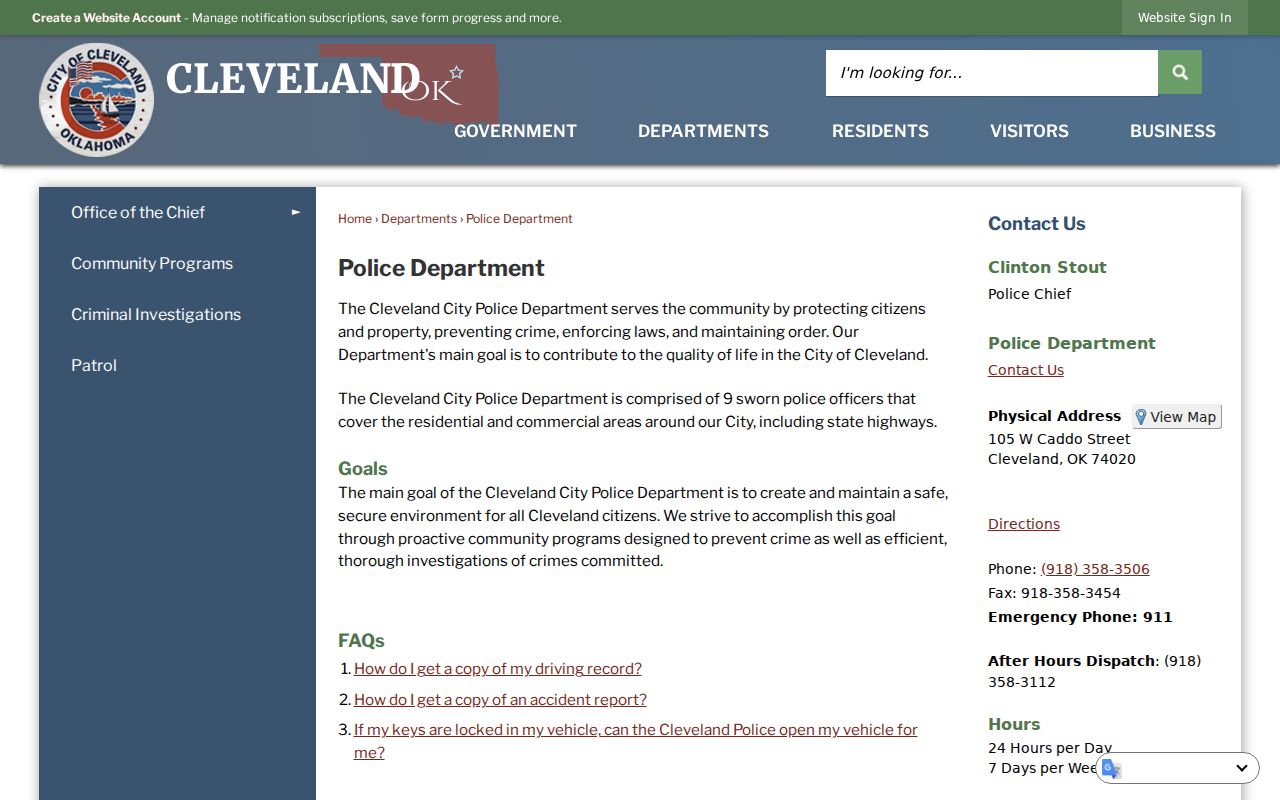Click the "Contact Us" sidebar heading
Viewport: 1280px width, 800px height.
click(1037, 224)
